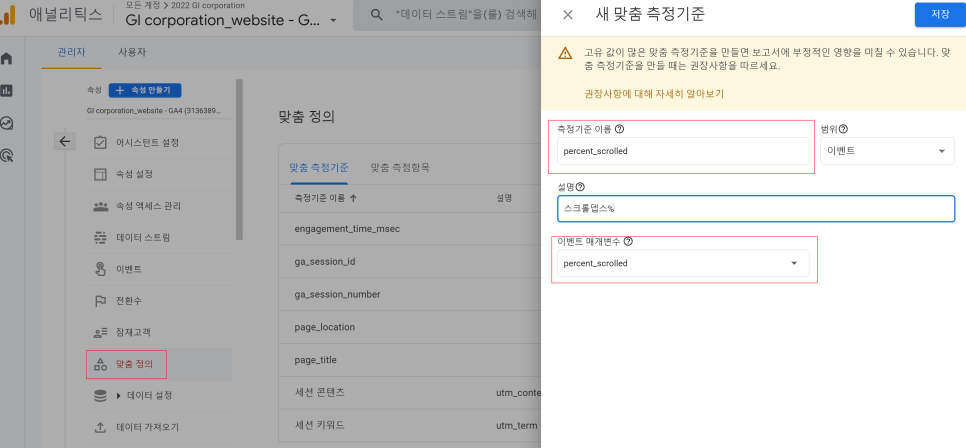Click the 속성 만들기 button
This screenshot has height=448, width=966.
pyautogui.click(x=145, y=90)
